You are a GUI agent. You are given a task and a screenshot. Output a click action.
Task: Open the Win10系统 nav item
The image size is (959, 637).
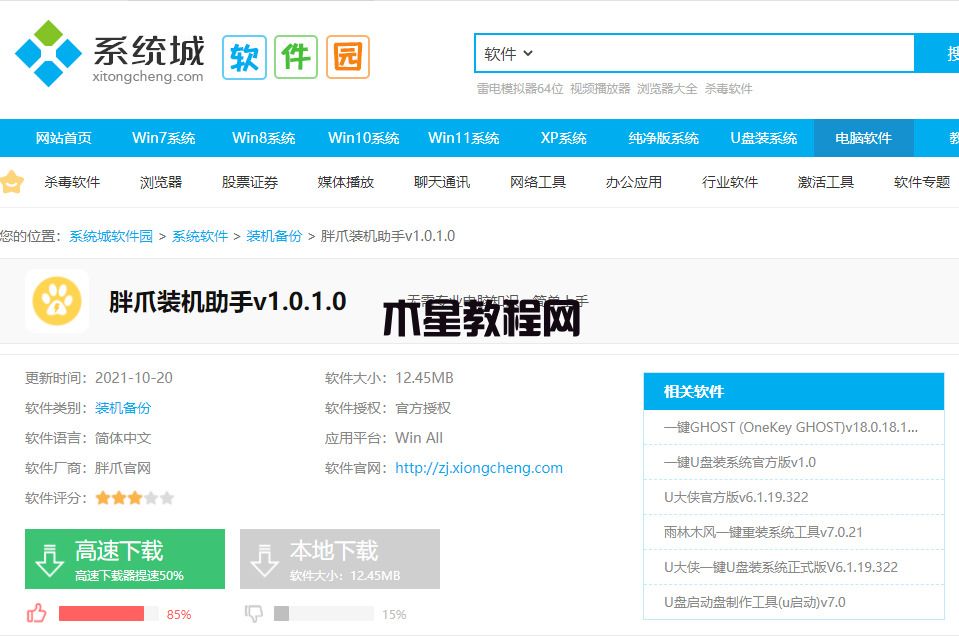click(x=364, y=138)
